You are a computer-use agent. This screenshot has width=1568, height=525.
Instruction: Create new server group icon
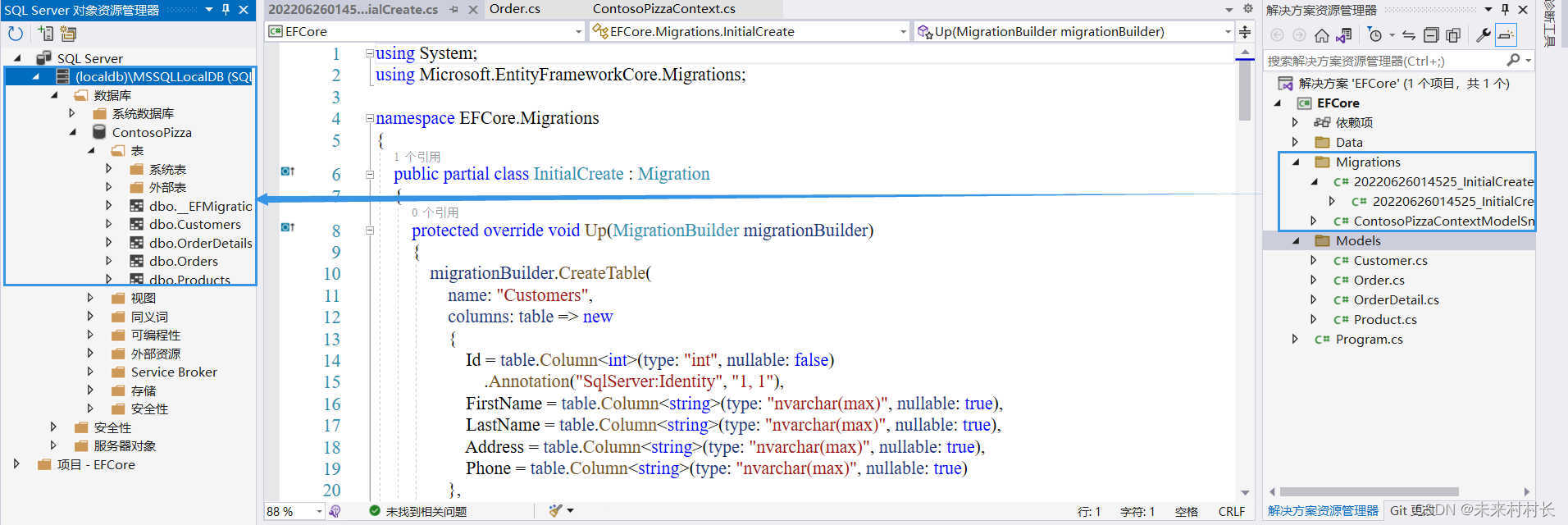click(x=68, y=34)
